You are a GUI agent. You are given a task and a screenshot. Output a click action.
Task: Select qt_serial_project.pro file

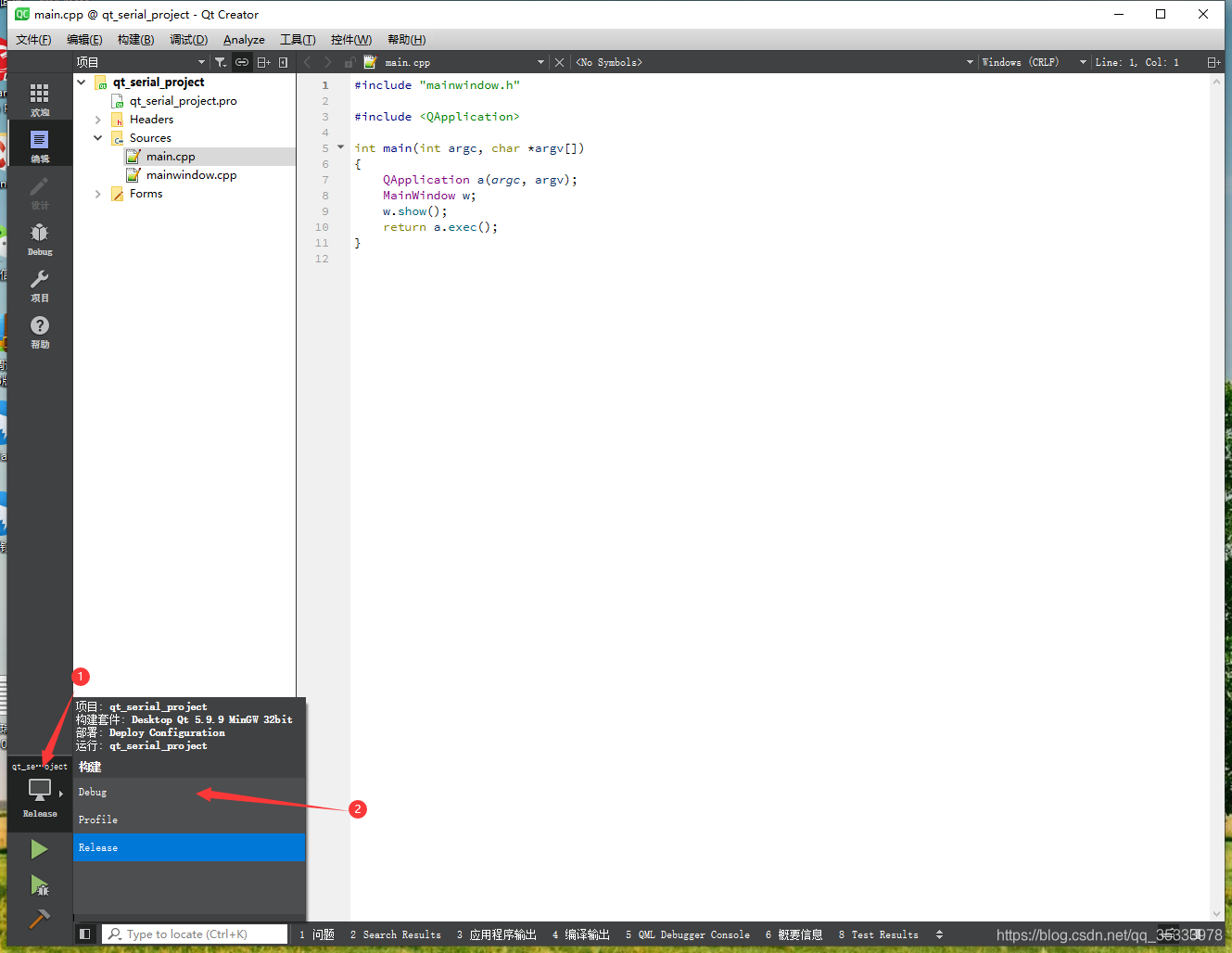coord(183,101)
